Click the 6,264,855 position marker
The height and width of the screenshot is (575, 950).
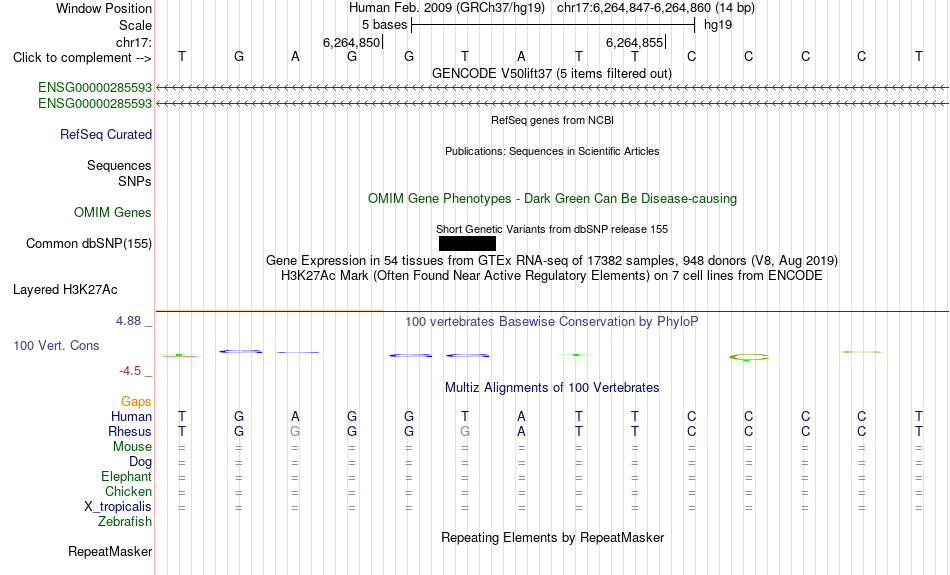pyautogui.click(x=635, y=42)
